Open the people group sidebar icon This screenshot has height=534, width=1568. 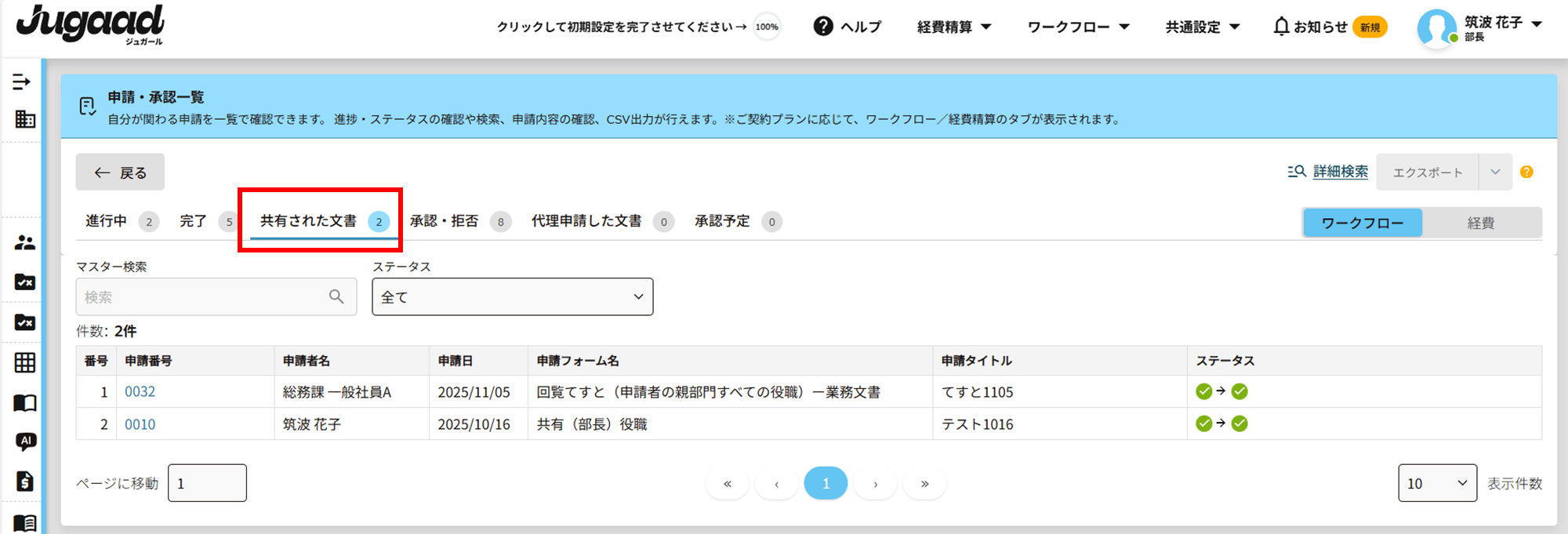pos(24,243)
